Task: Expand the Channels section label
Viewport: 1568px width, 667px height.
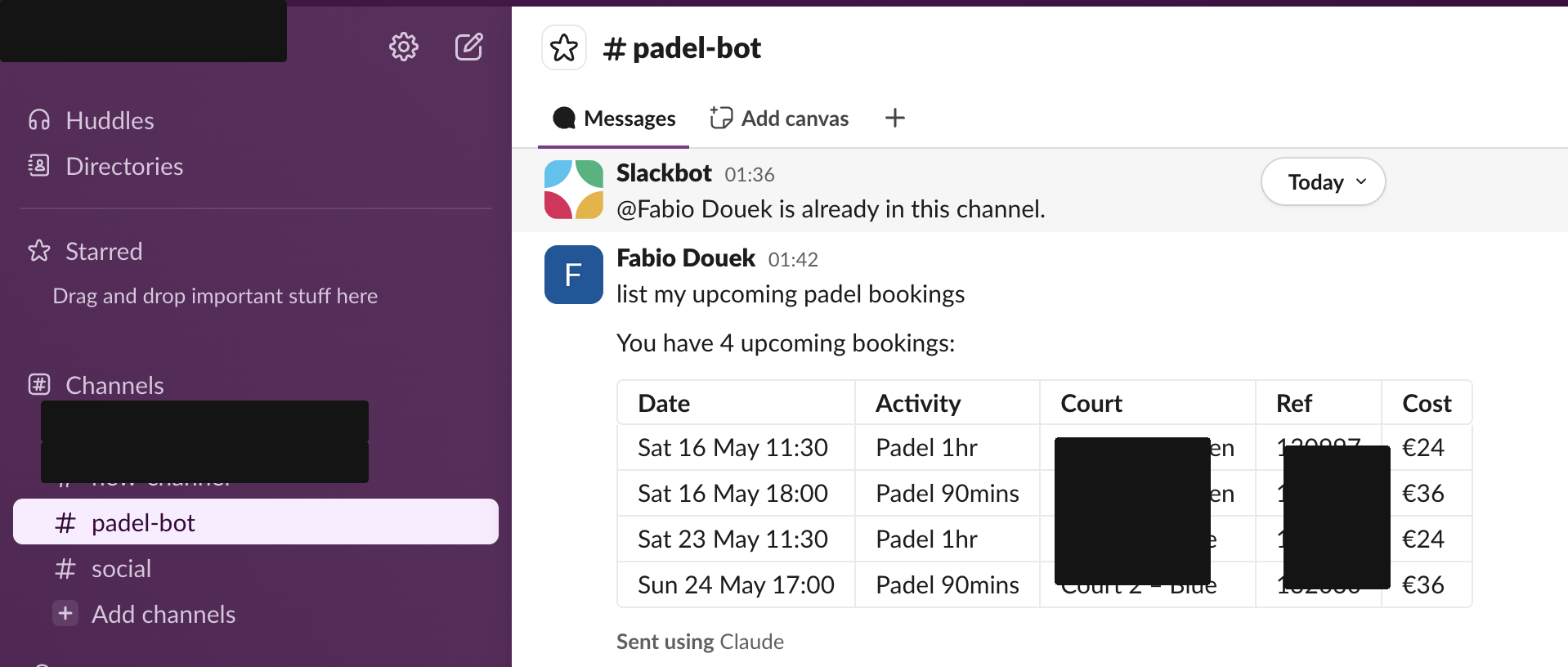Action: point(114,385)
